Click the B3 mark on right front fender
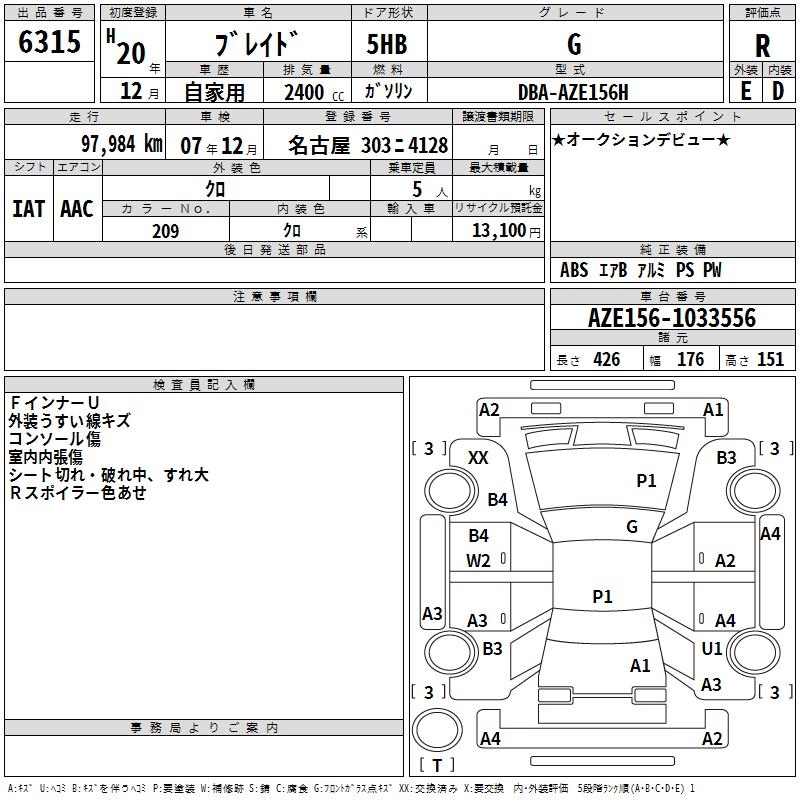 (x=726, y=458)
